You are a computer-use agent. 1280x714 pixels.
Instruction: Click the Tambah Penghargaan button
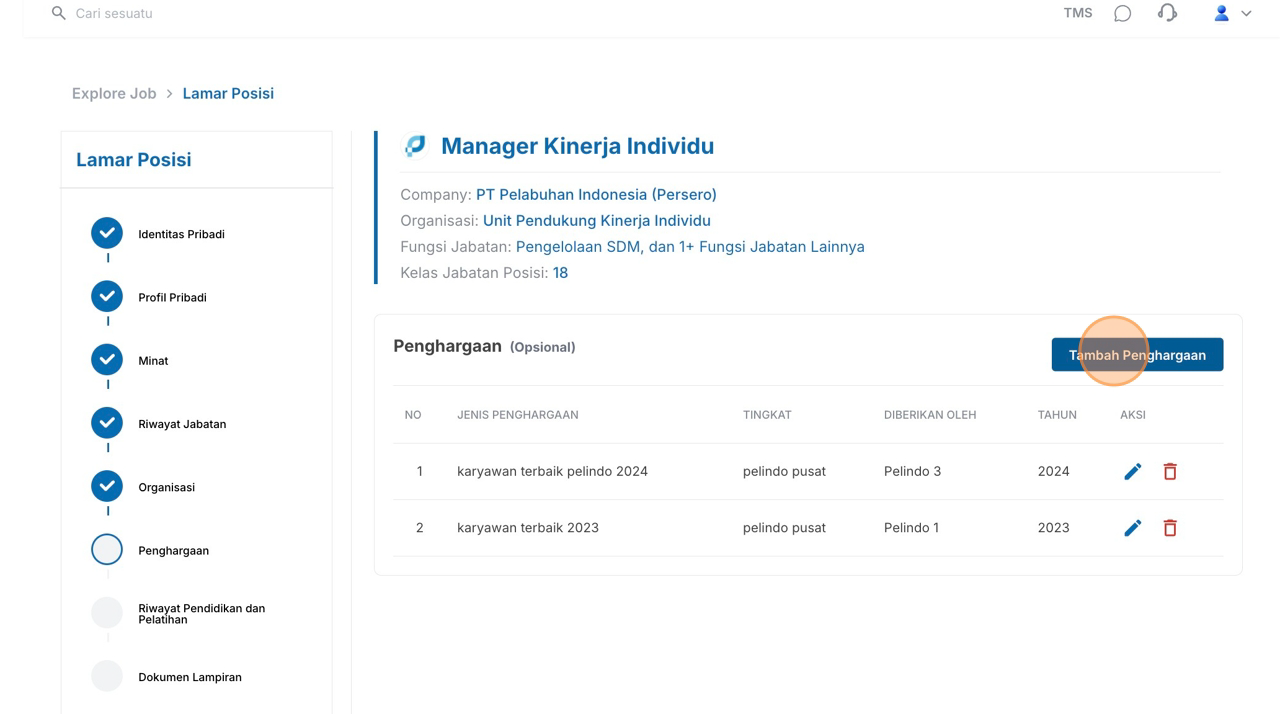1137,355
